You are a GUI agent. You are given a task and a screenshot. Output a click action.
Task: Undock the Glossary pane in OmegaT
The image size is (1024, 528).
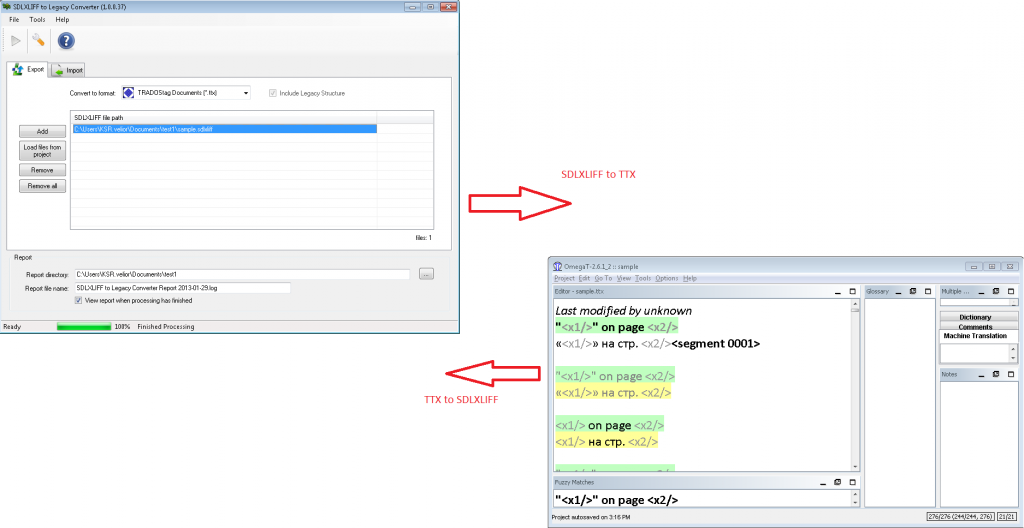tap(912, 291)
